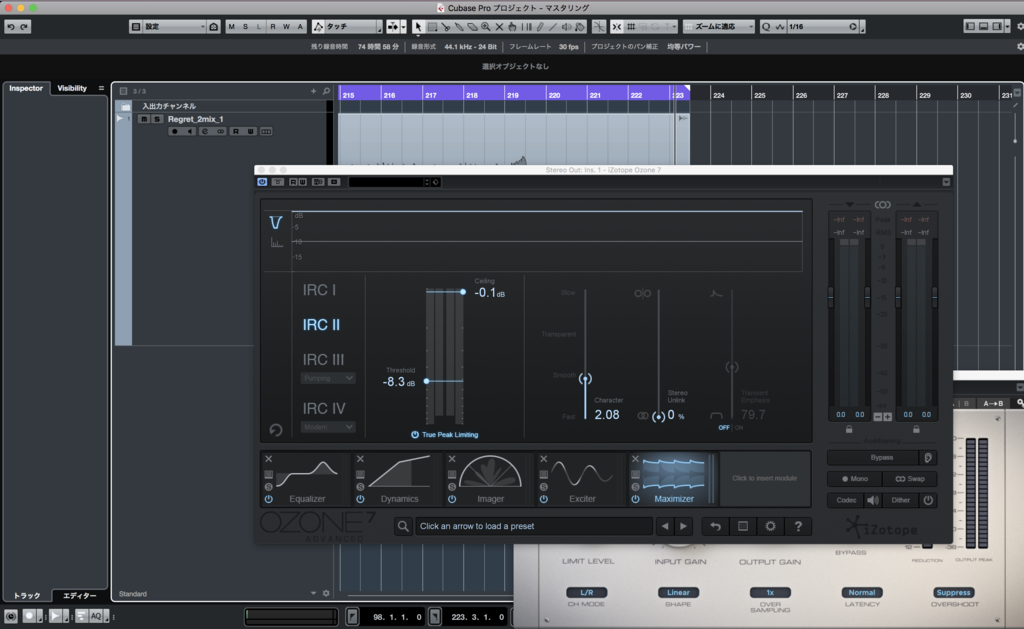Load previous Ozone preset arrow
1024x629 pixels.
665,526
